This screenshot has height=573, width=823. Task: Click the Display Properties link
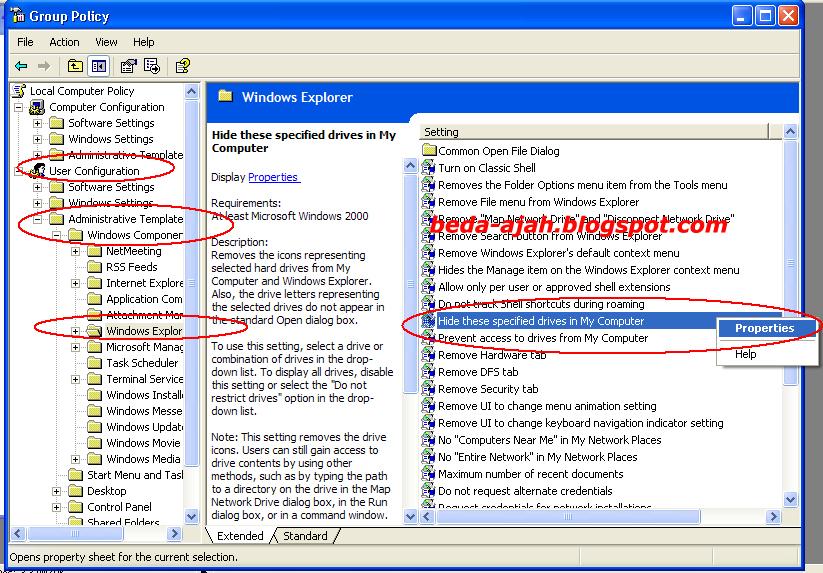[273, 177]
